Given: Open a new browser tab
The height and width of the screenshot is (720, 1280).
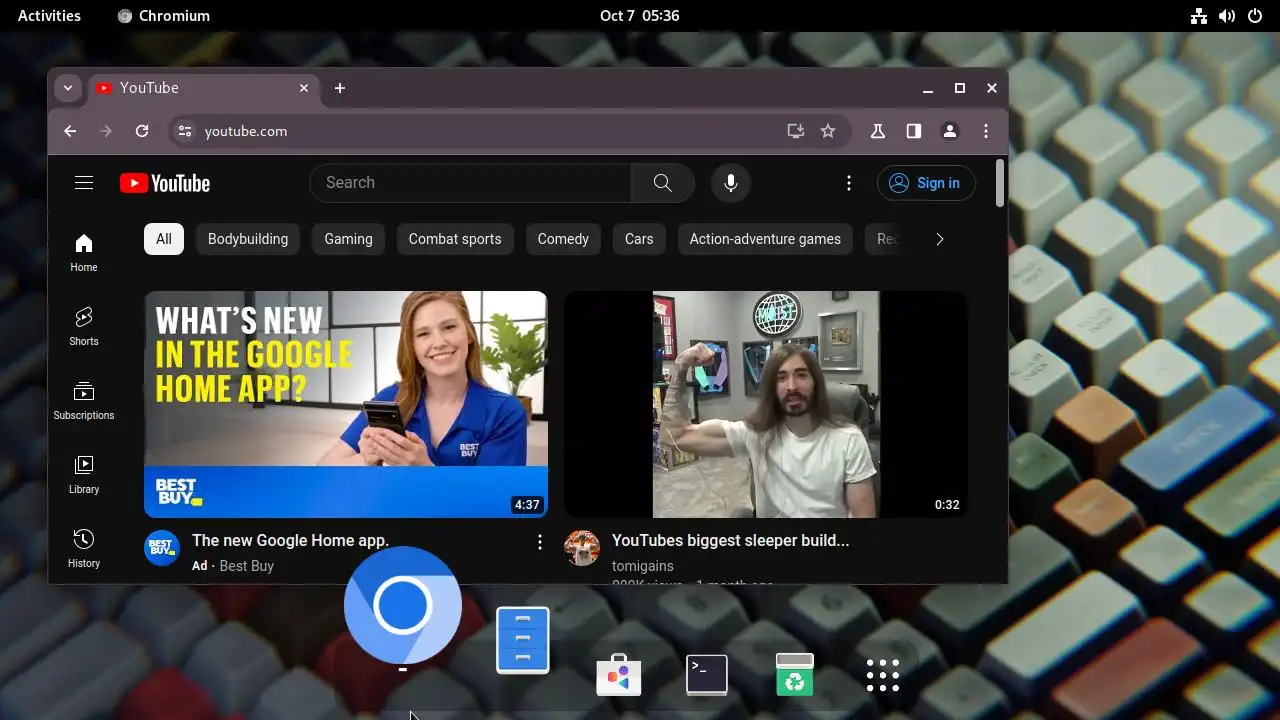Looking at the screenshot, I should coord(340,88).
